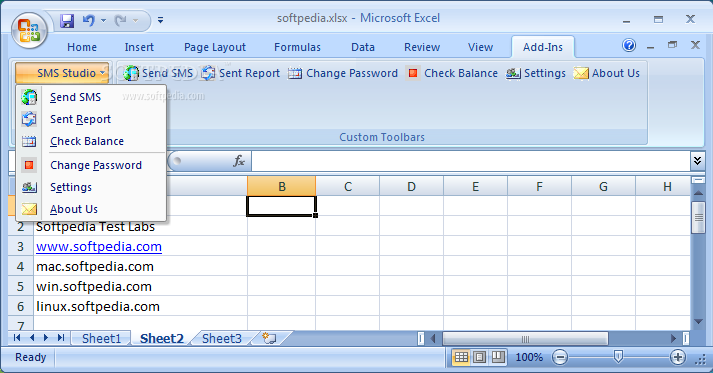Switch to the Sheet1 tab

pos(101,338)
